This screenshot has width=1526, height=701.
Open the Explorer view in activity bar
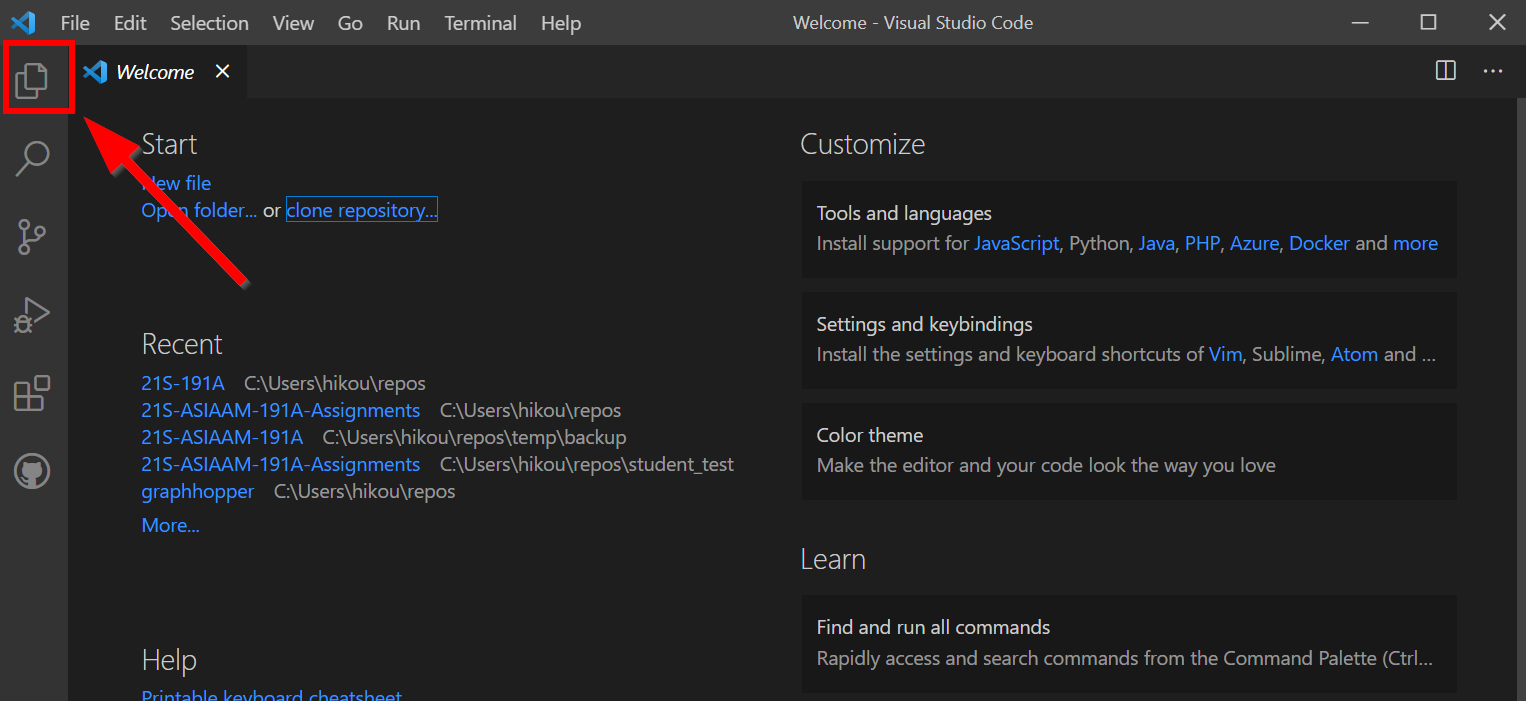coord(32,80)
